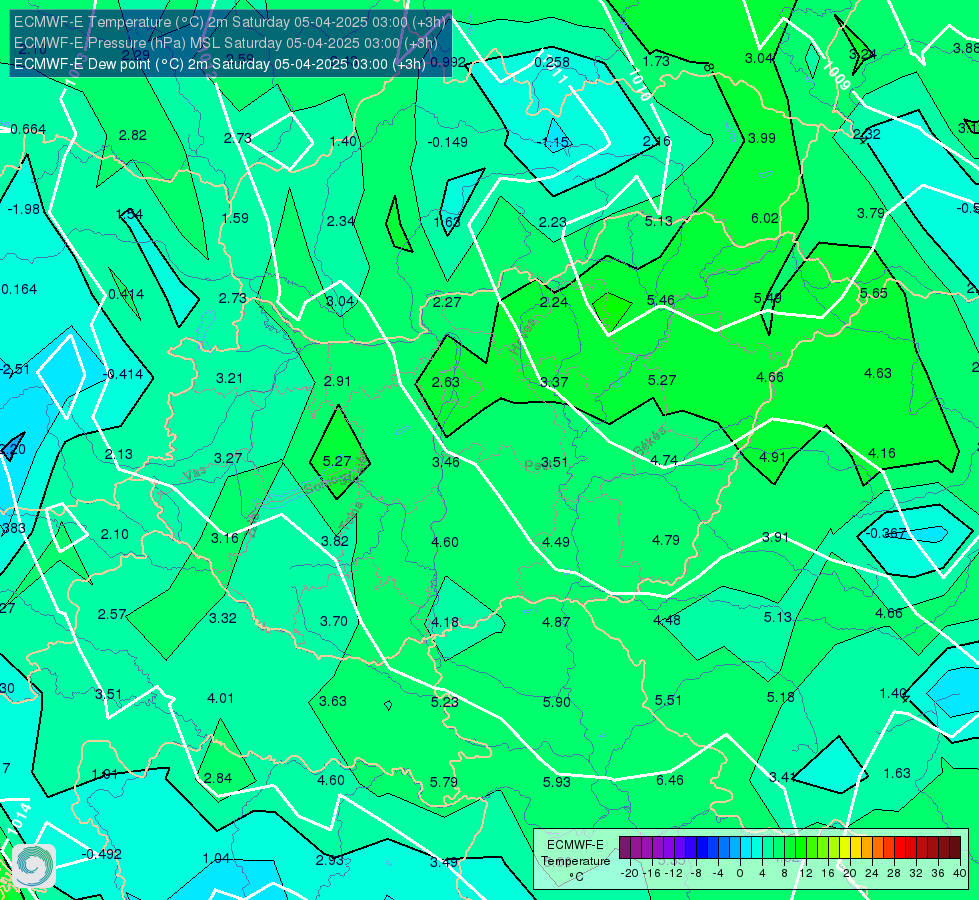
Task: Click the -0.492 value on the map
Action: 102,854
